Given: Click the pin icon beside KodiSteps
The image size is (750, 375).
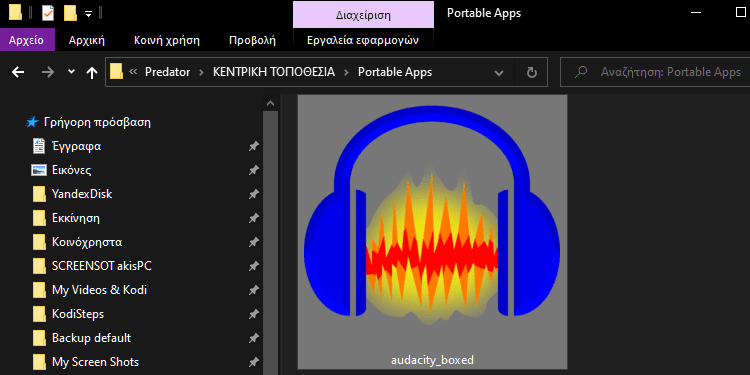Looking at the screenshot, I should pyautogui.click(x=254, y=314).
